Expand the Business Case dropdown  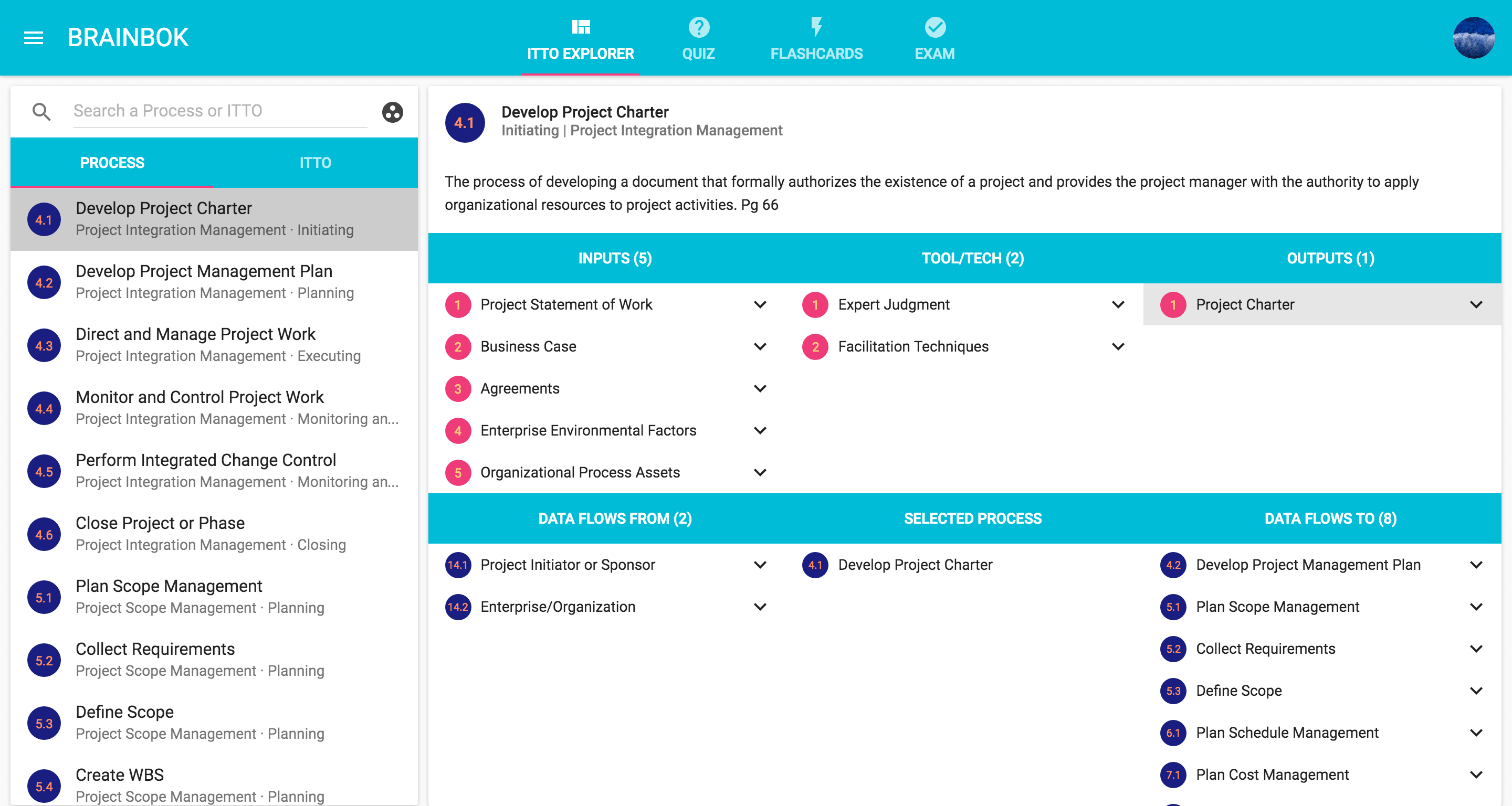759,346
